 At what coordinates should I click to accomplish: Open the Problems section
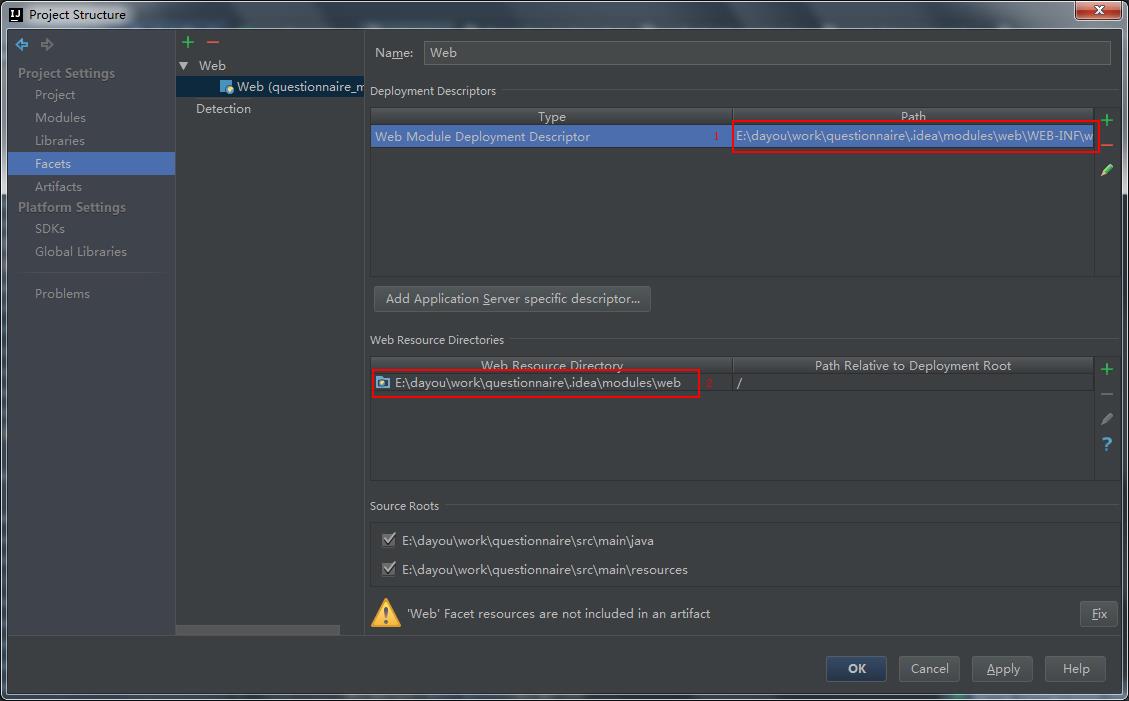pos(63,294)
